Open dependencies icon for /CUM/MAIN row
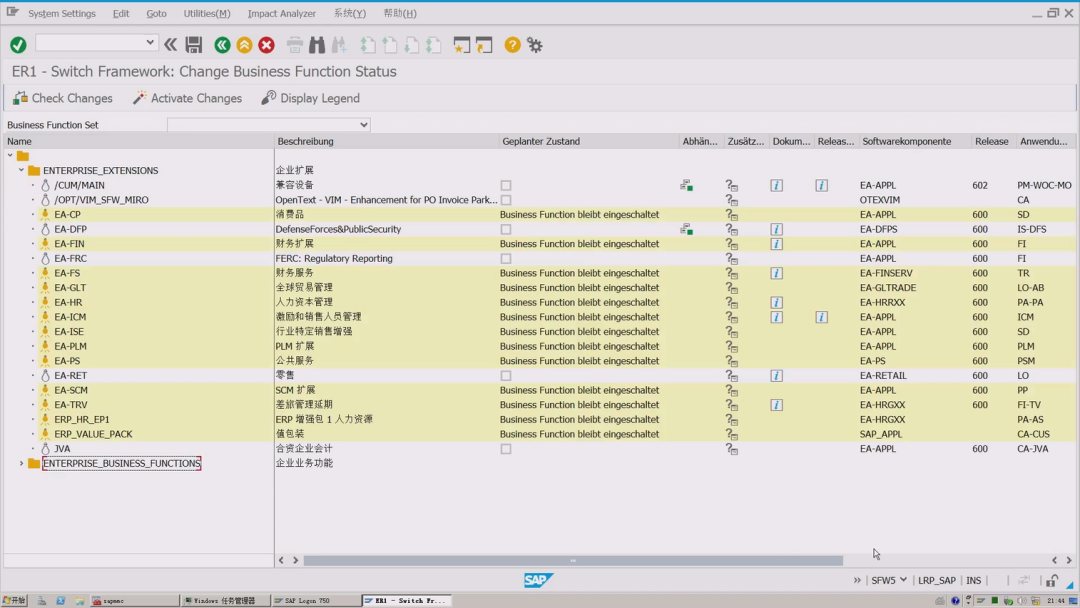 (686, 185)
